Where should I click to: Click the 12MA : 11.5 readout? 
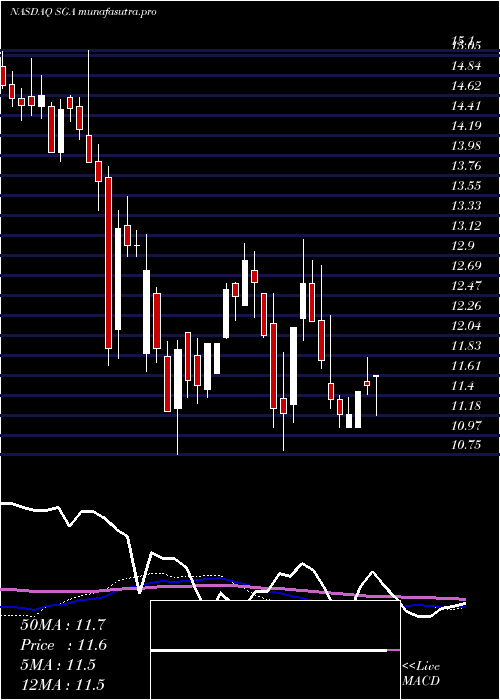point(62,685)
